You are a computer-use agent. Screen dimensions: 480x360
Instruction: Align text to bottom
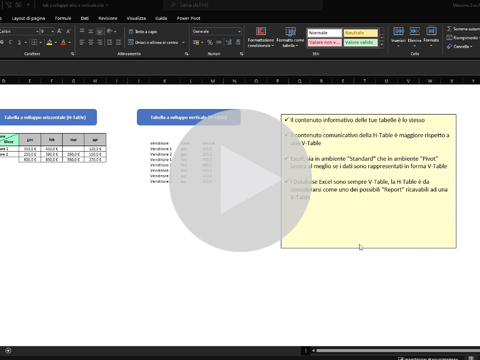pyautogui.click(x=99, y=31)
